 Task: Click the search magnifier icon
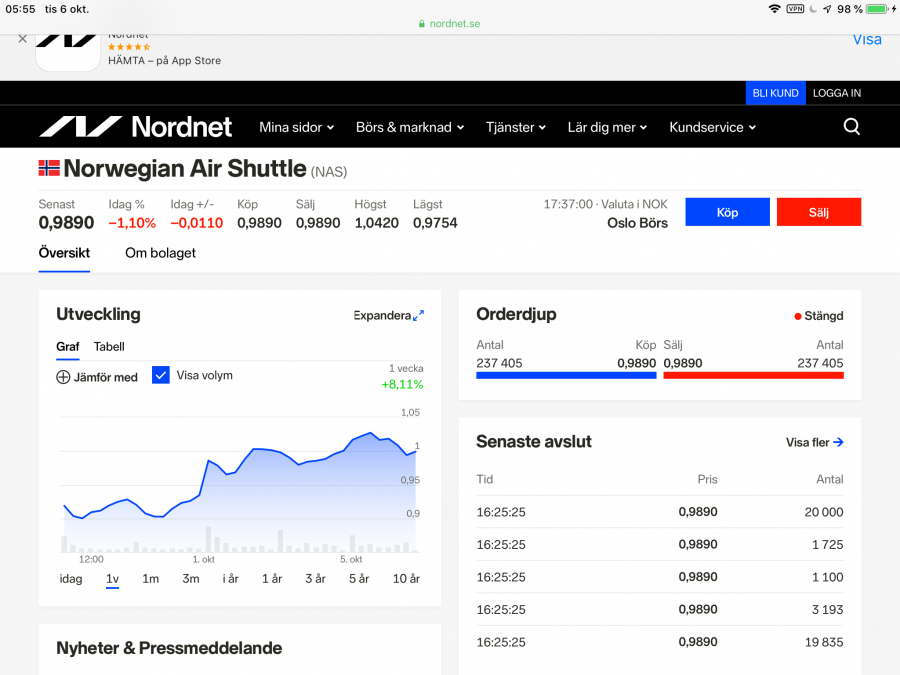pos(851,127)
